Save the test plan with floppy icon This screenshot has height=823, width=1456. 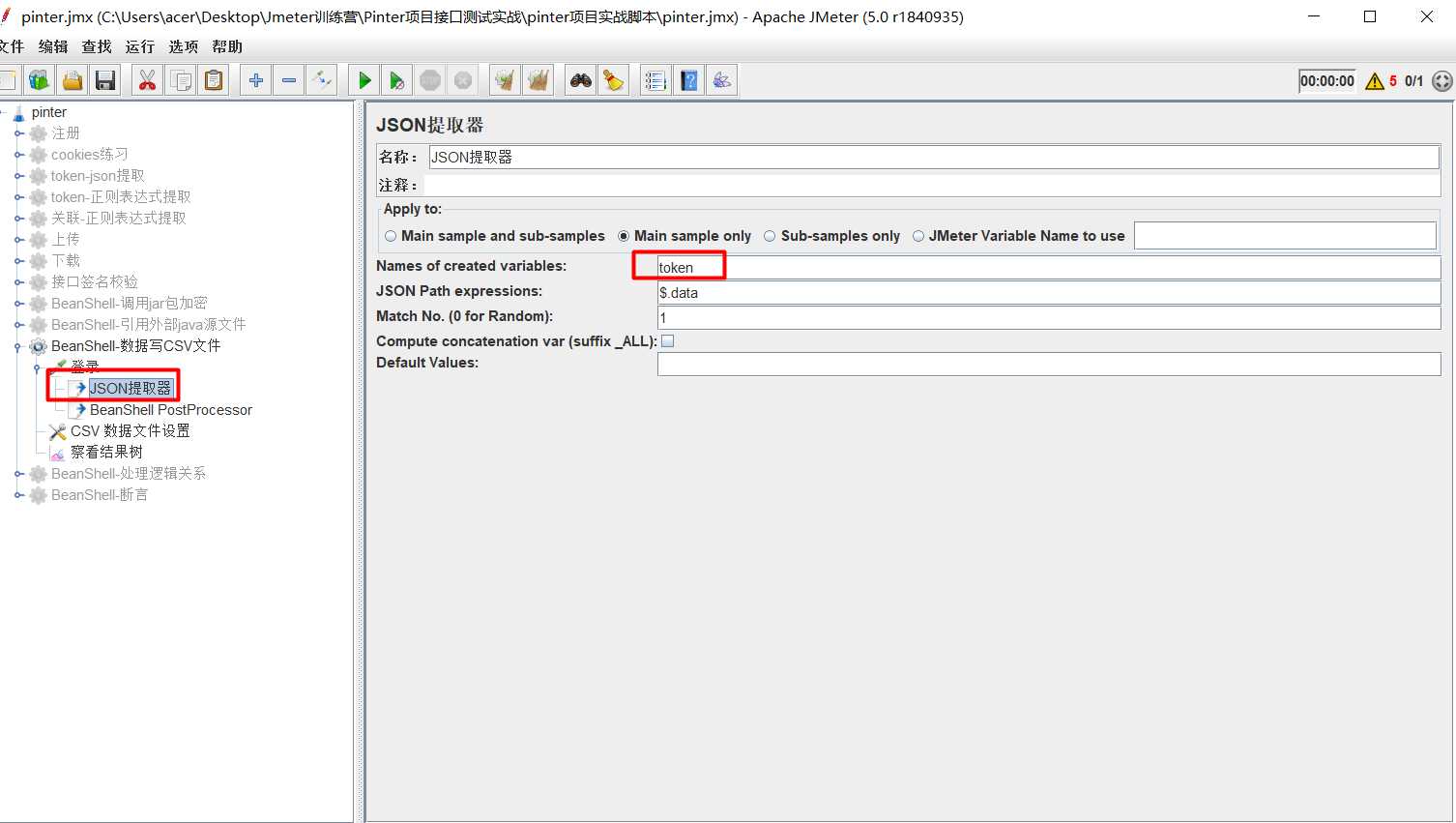[104, 80]
